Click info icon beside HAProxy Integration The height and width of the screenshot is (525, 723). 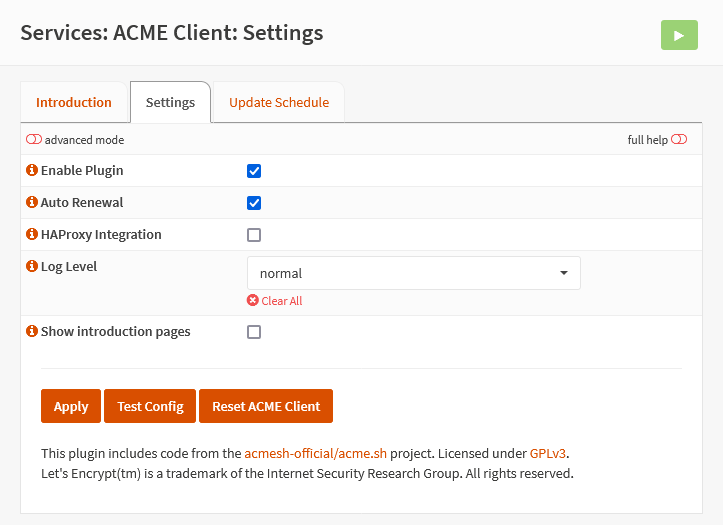pos(32,235)
